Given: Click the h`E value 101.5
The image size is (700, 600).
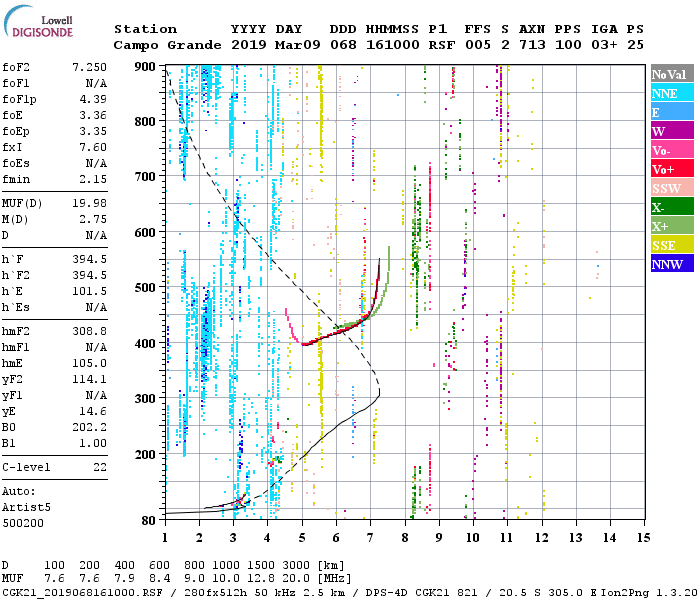Looking at the screenshot, I should click(89, 292).
